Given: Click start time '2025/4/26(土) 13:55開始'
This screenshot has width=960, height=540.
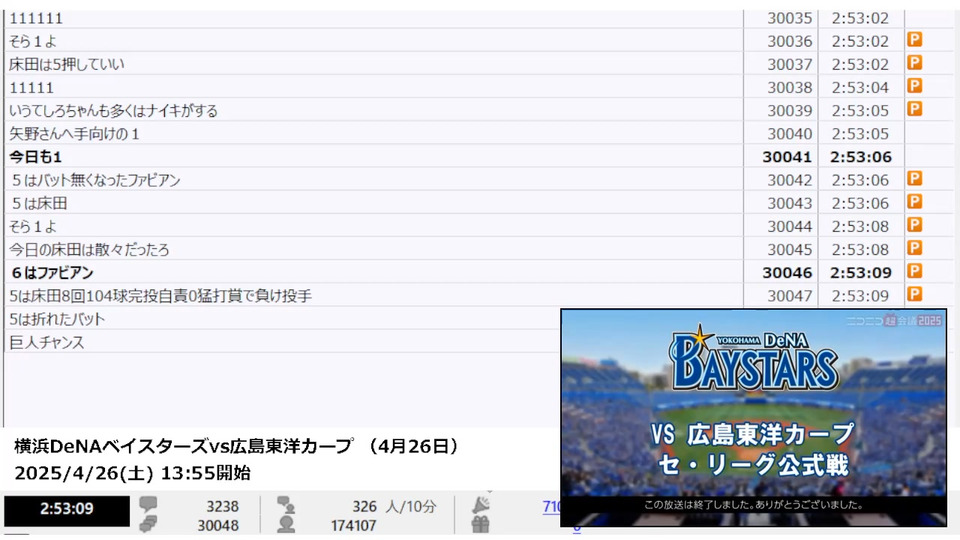Looking at the screenshot, I should tap(132, 473).
